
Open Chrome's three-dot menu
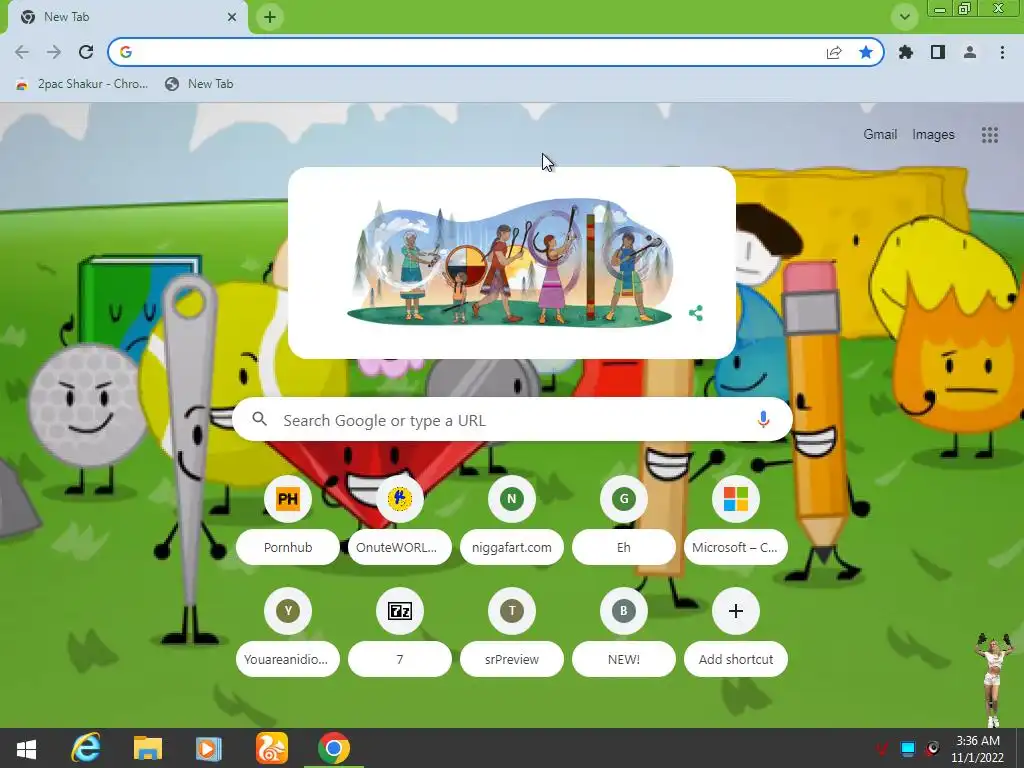(1002, 52)
